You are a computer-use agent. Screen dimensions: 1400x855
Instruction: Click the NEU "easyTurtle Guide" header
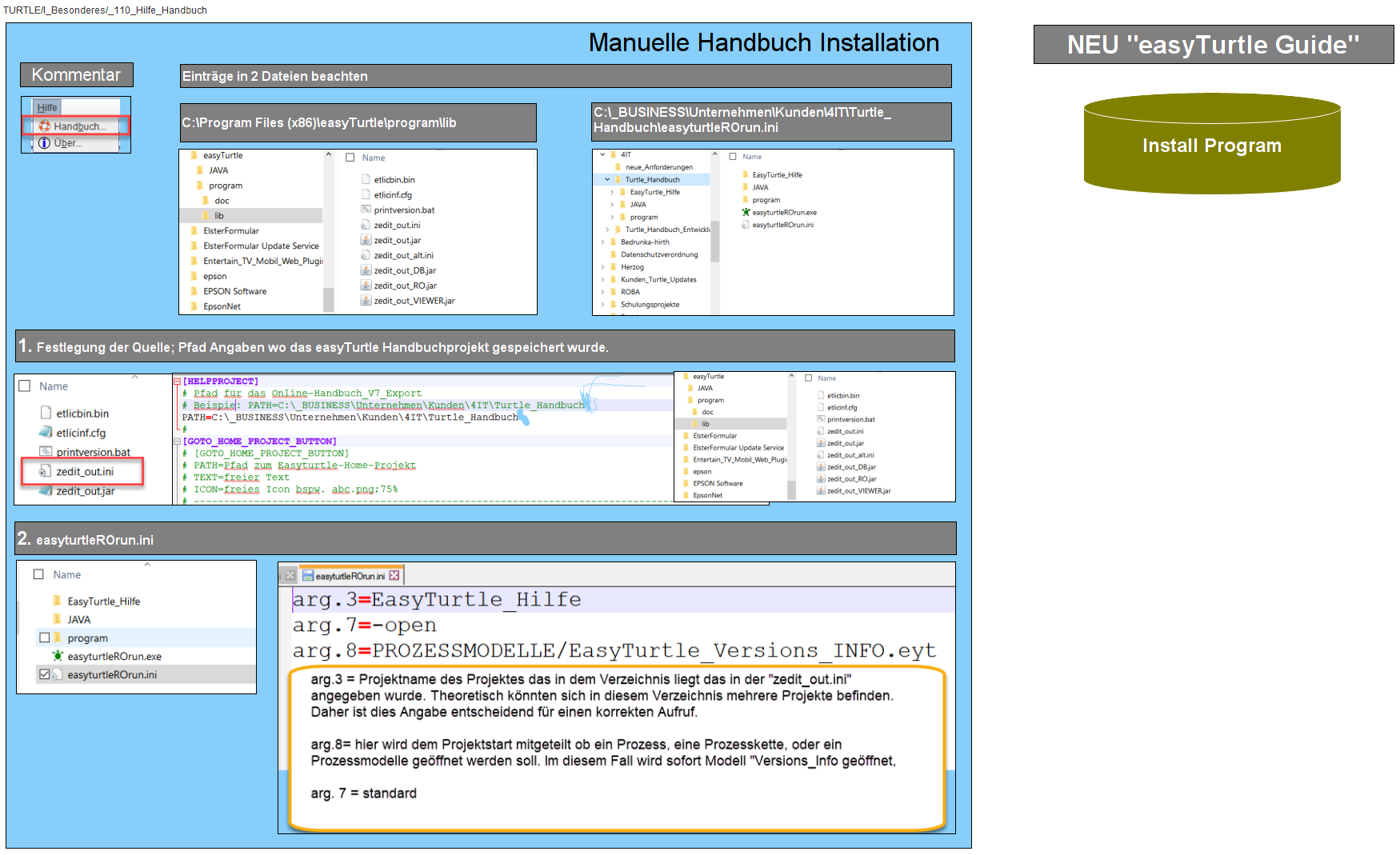coord(1213,45)
